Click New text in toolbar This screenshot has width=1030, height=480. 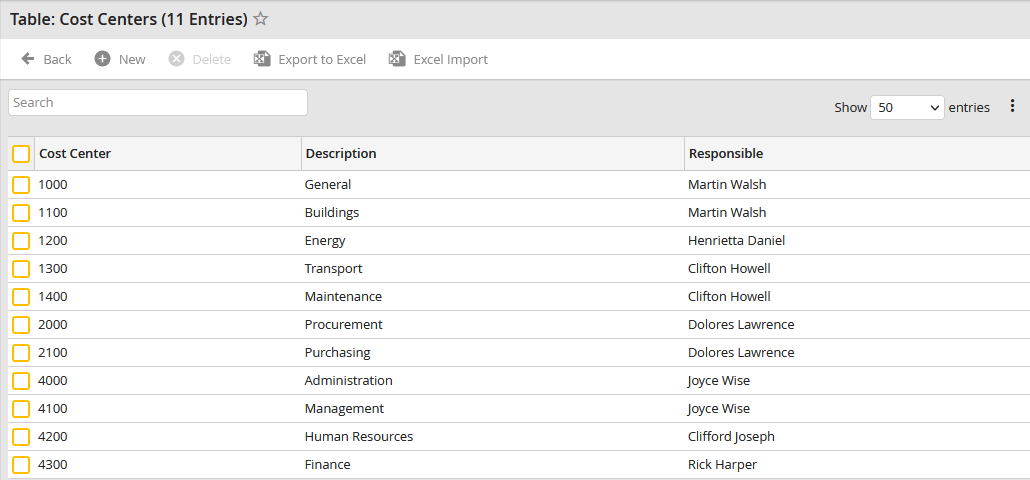click(132, 59)
